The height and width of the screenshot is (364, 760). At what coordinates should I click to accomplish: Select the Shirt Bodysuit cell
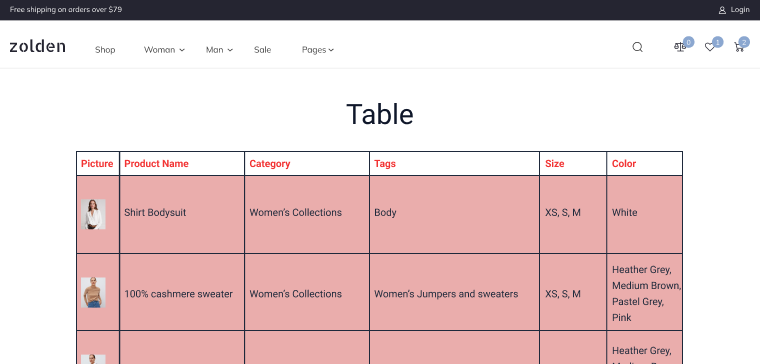(x=182, y=214)
